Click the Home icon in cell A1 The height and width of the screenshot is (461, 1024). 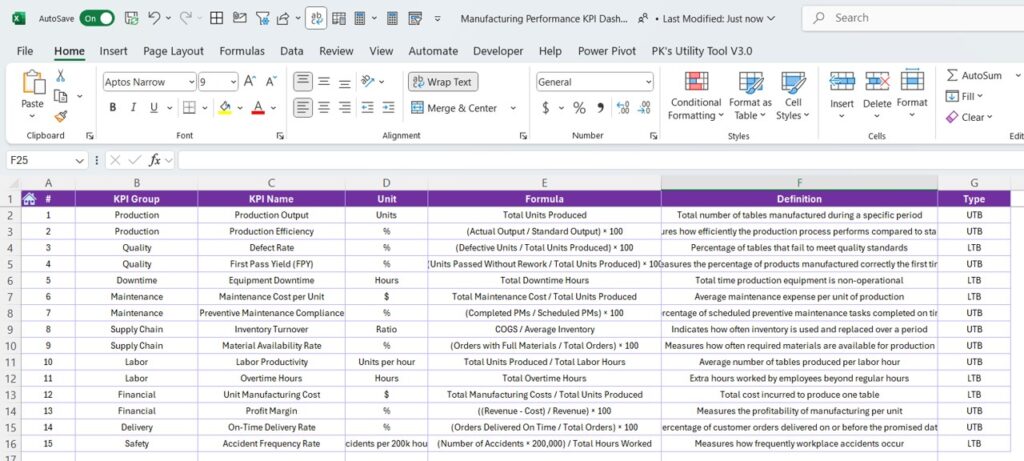[29, 199]
